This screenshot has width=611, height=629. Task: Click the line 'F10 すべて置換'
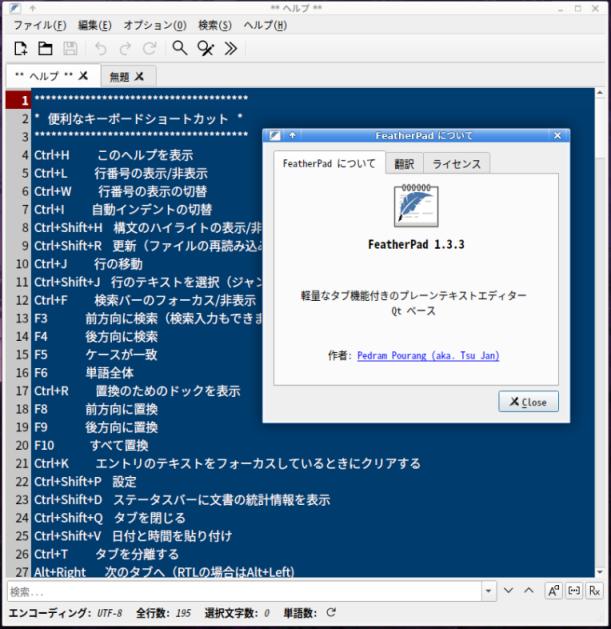91,445
